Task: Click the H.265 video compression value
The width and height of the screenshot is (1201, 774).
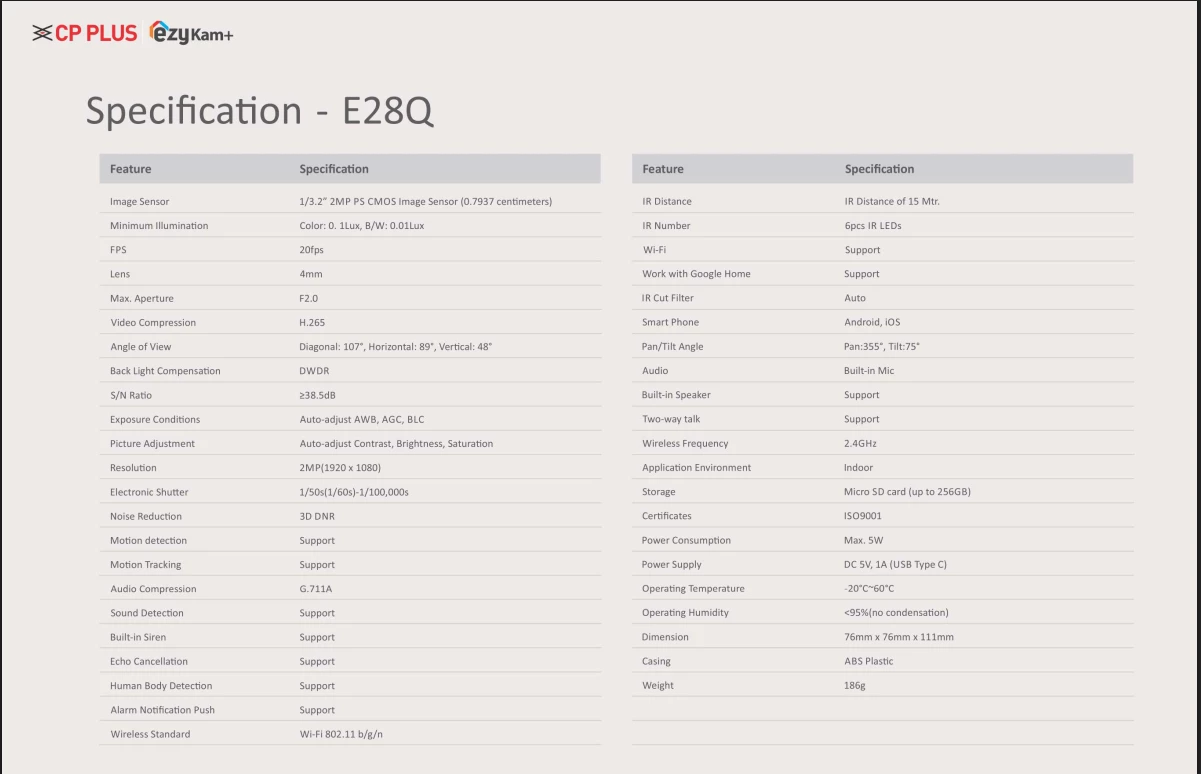Action: pyautogui.click(x=312, y=323)
